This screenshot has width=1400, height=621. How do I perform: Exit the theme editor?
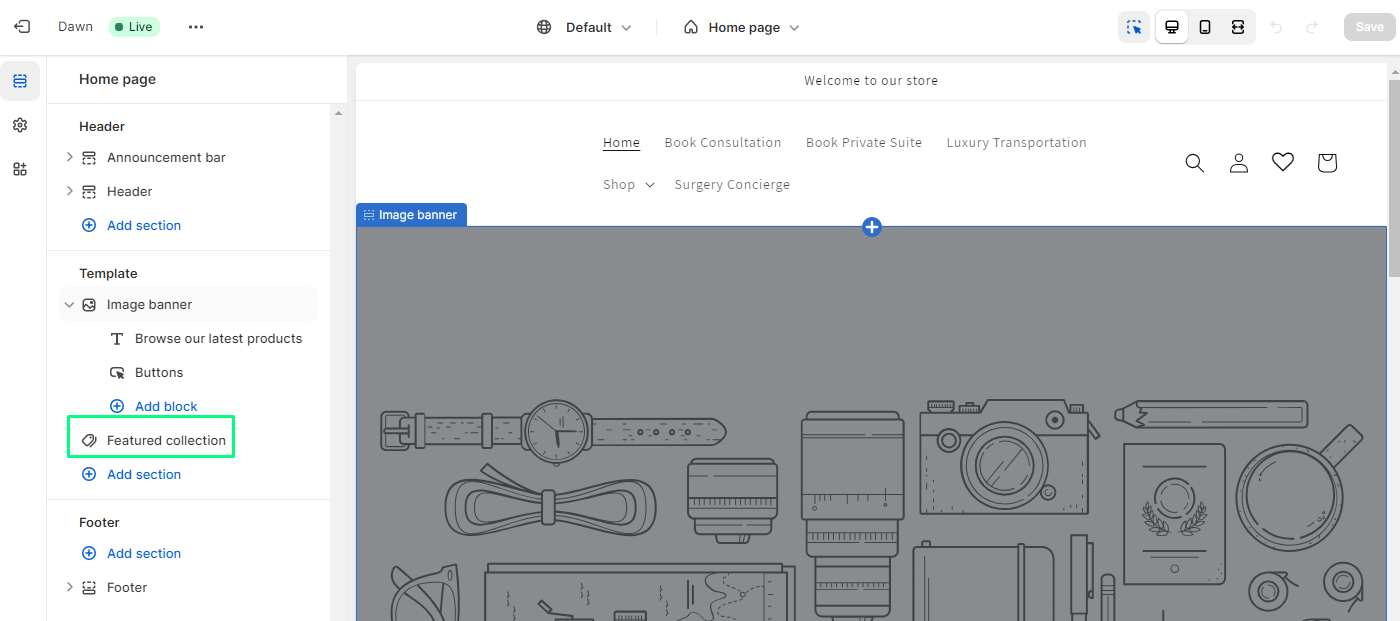[21, 26]
